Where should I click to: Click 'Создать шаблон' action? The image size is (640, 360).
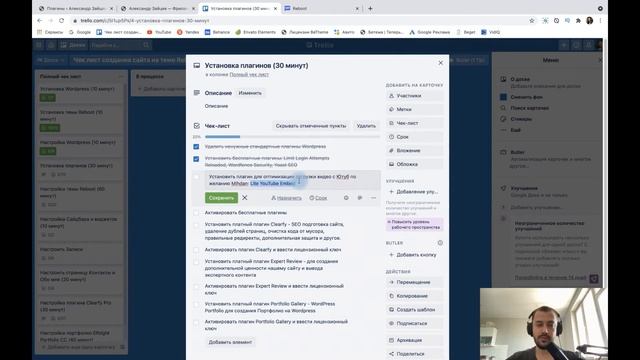414,310
